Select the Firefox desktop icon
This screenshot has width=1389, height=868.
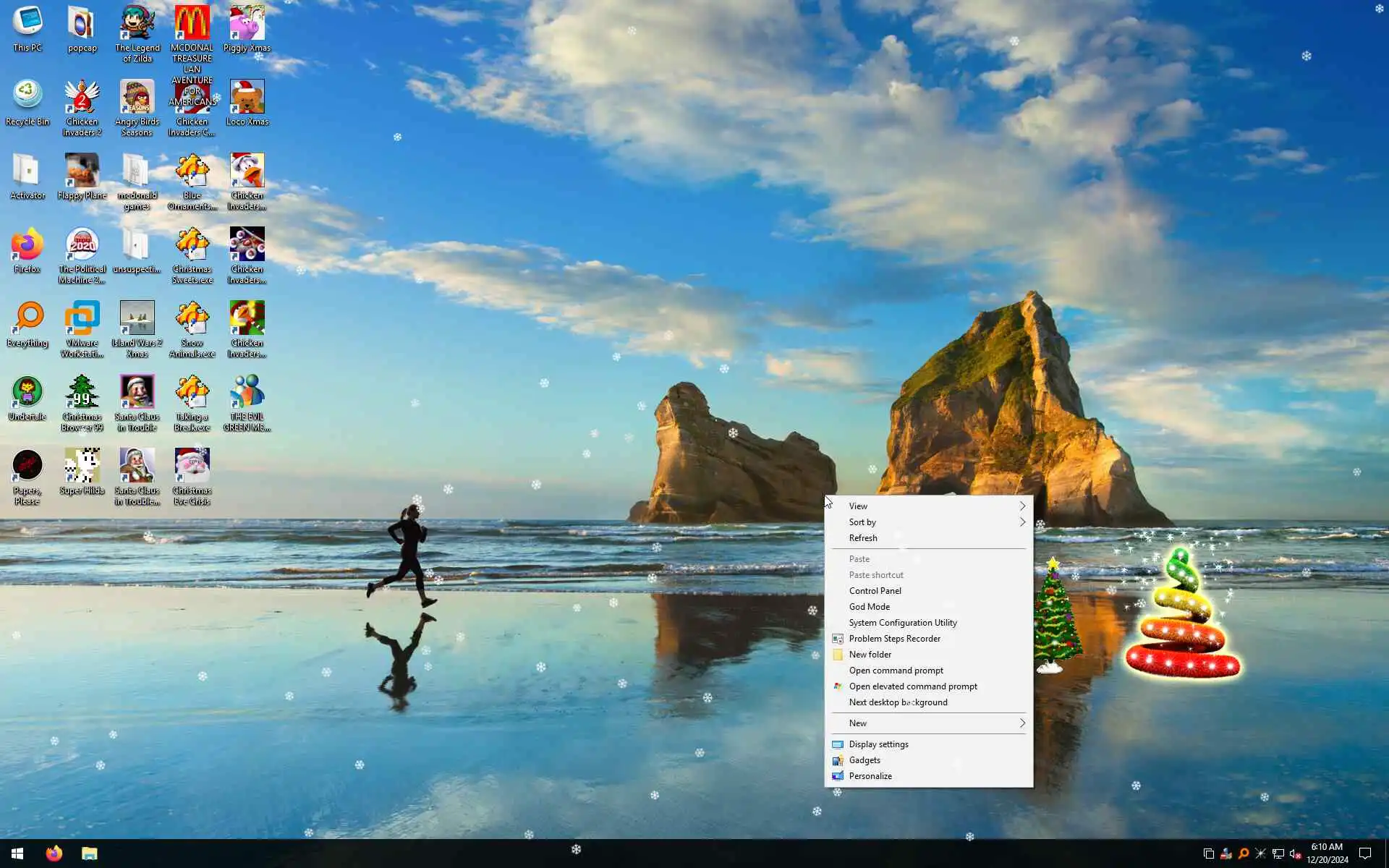click(x=27, y=246)
